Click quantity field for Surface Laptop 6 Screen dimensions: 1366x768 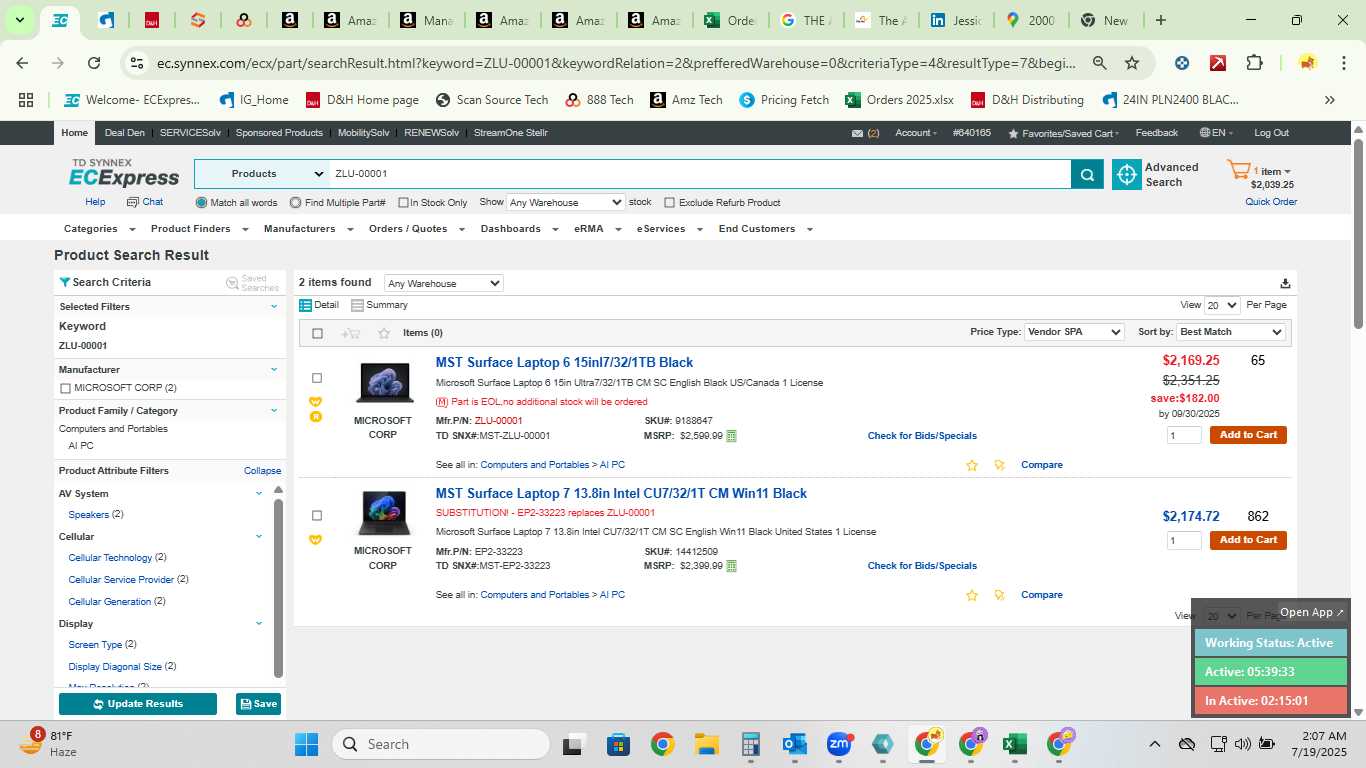pos(1185,435)
